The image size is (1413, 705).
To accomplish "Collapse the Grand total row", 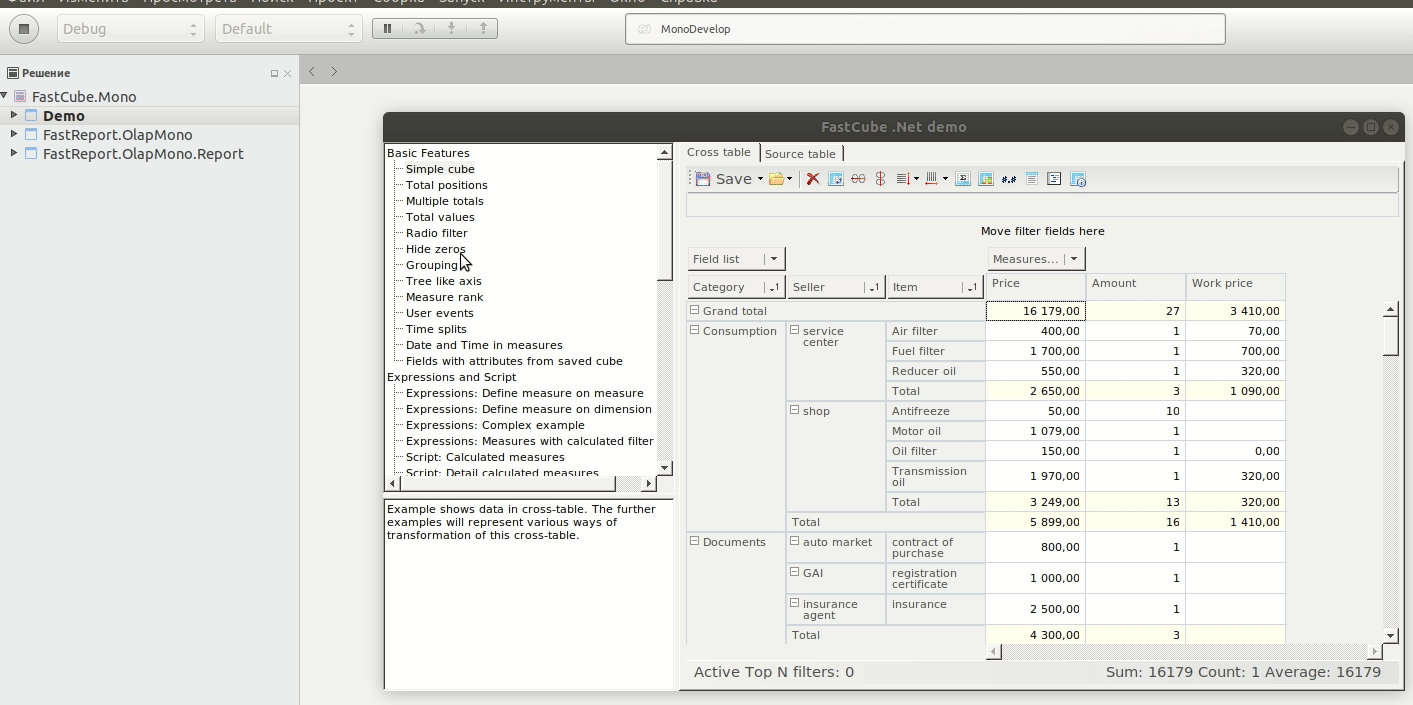I will tap(695, 310).
